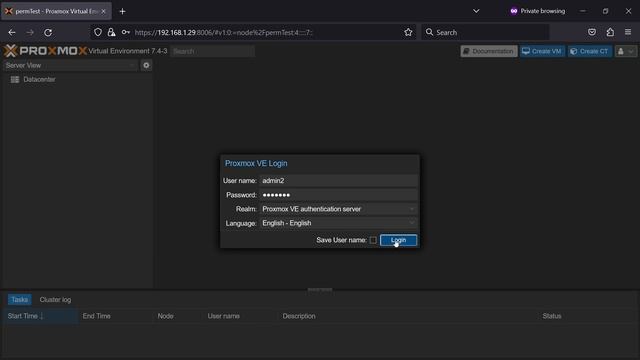Click Create VM button

(542, 51)
